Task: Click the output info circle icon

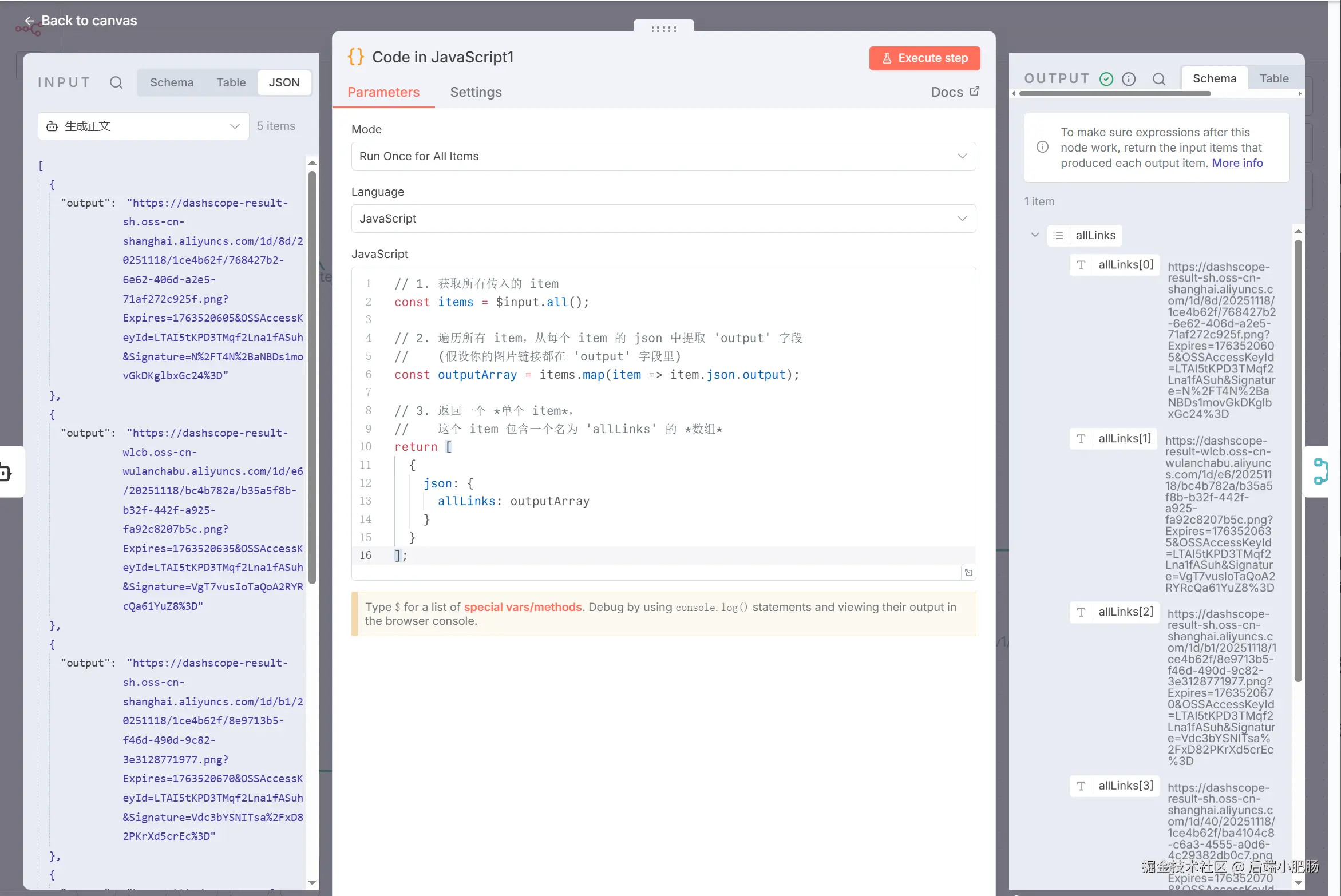Action: tap(1129, 79)
